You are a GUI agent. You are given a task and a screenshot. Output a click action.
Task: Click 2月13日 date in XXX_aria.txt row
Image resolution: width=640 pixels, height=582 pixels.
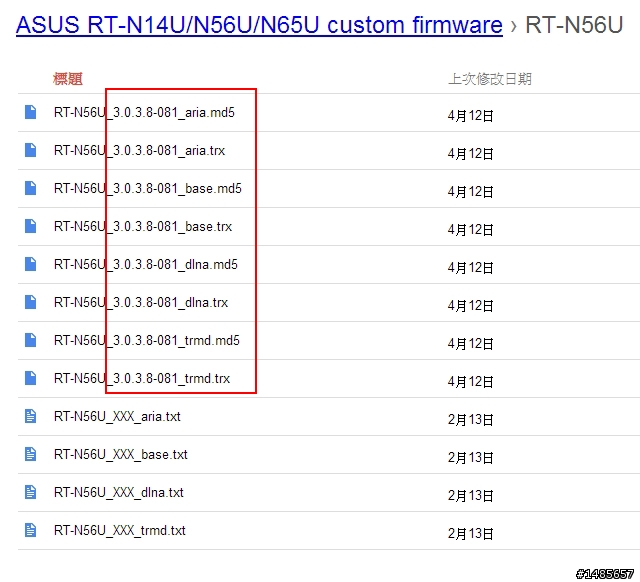[x=471, y=419]
